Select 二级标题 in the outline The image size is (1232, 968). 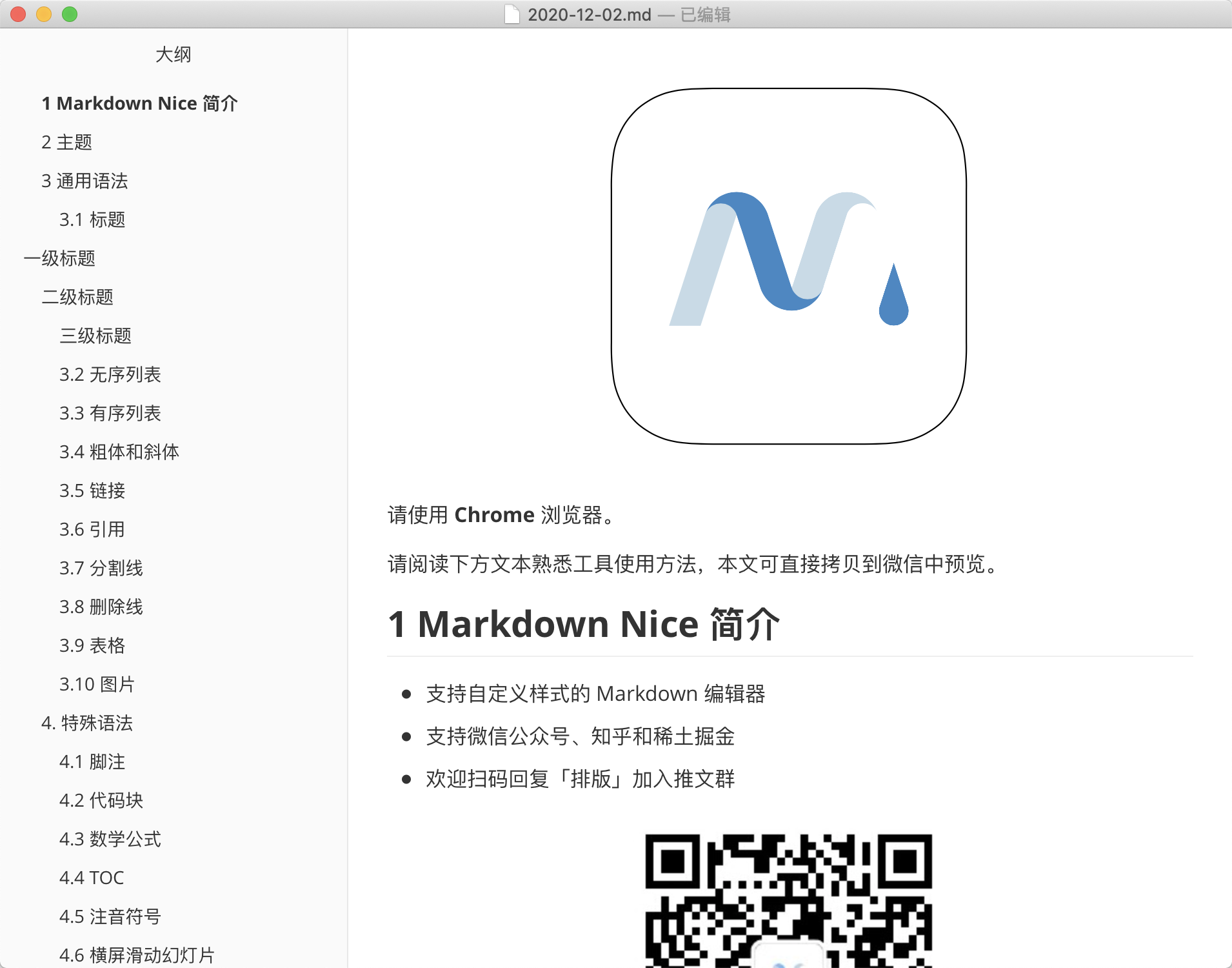[77, 297]
